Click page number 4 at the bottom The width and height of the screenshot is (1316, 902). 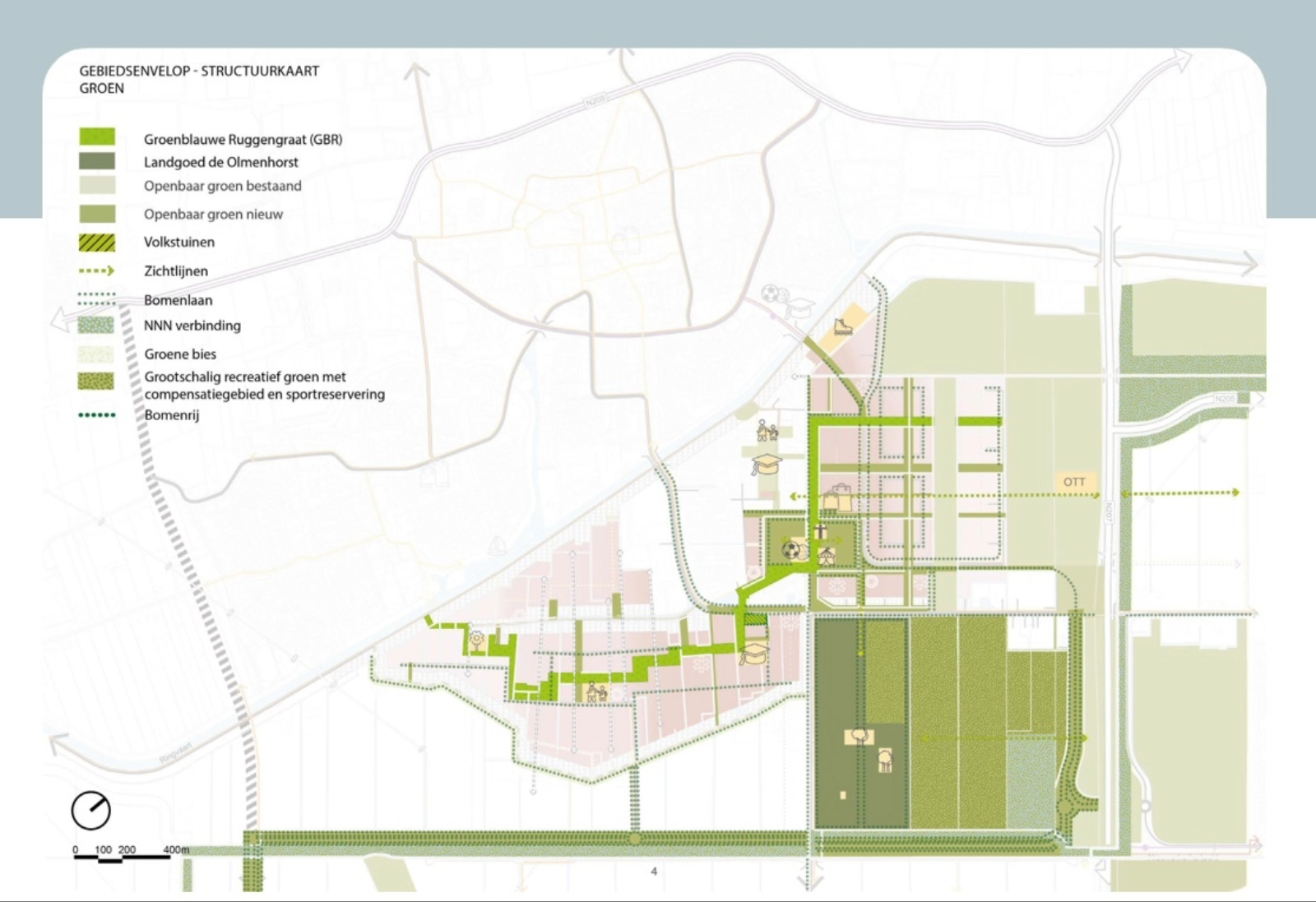tap(654, 872)
